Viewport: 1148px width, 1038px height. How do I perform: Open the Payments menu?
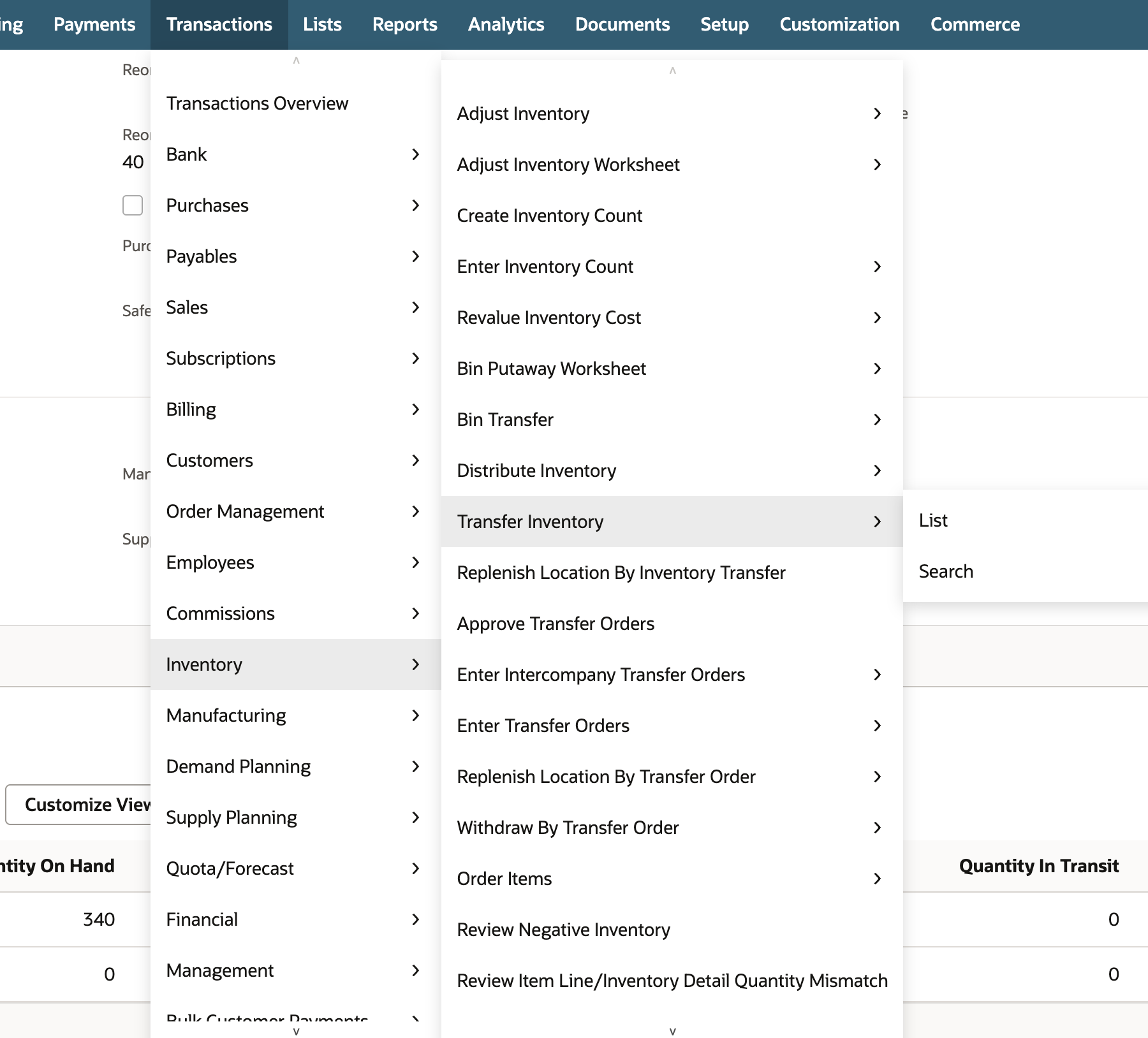(x=94, y=24)
